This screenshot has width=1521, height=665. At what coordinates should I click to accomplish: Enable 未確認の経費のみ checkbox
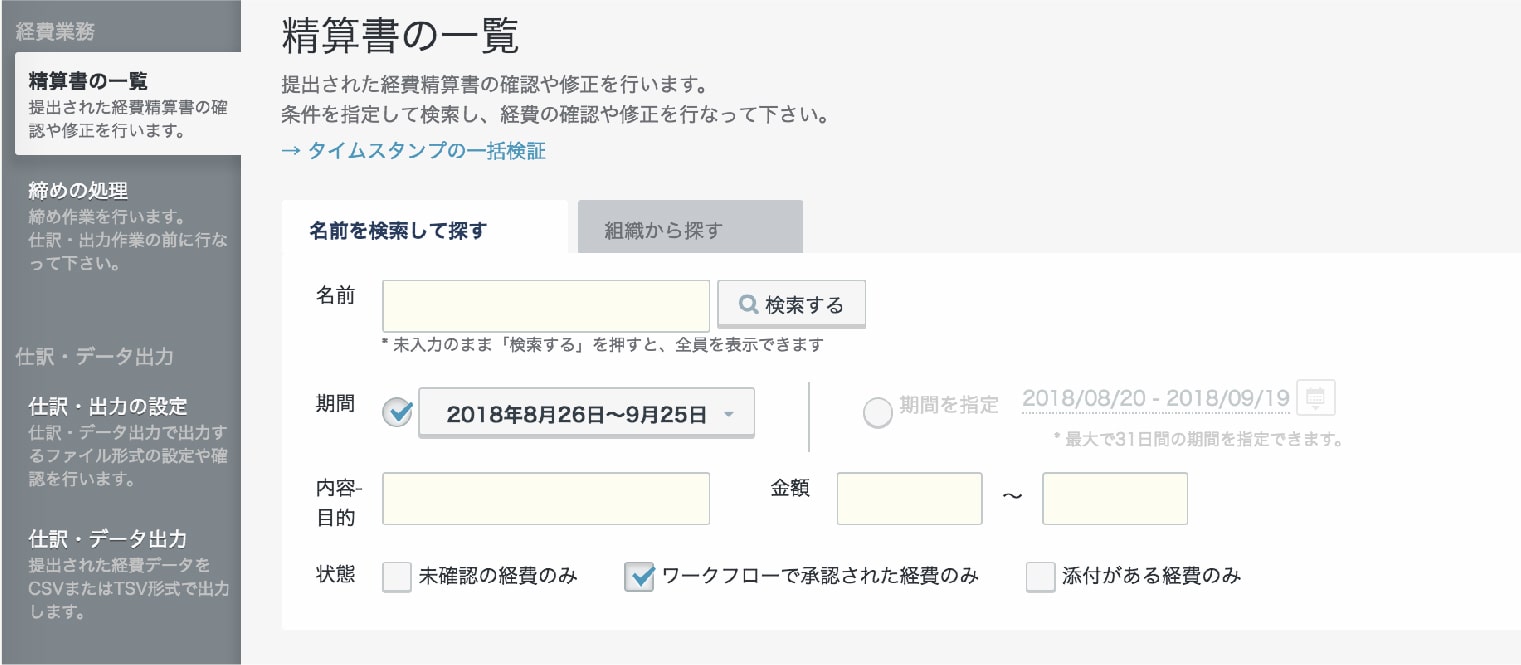(397, 577)
